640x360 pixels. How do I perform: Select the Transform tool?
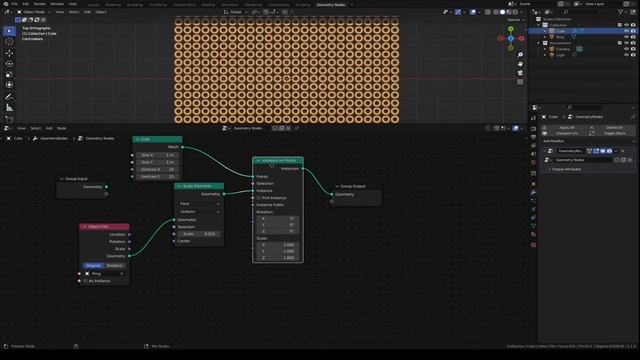click(9, 85)
